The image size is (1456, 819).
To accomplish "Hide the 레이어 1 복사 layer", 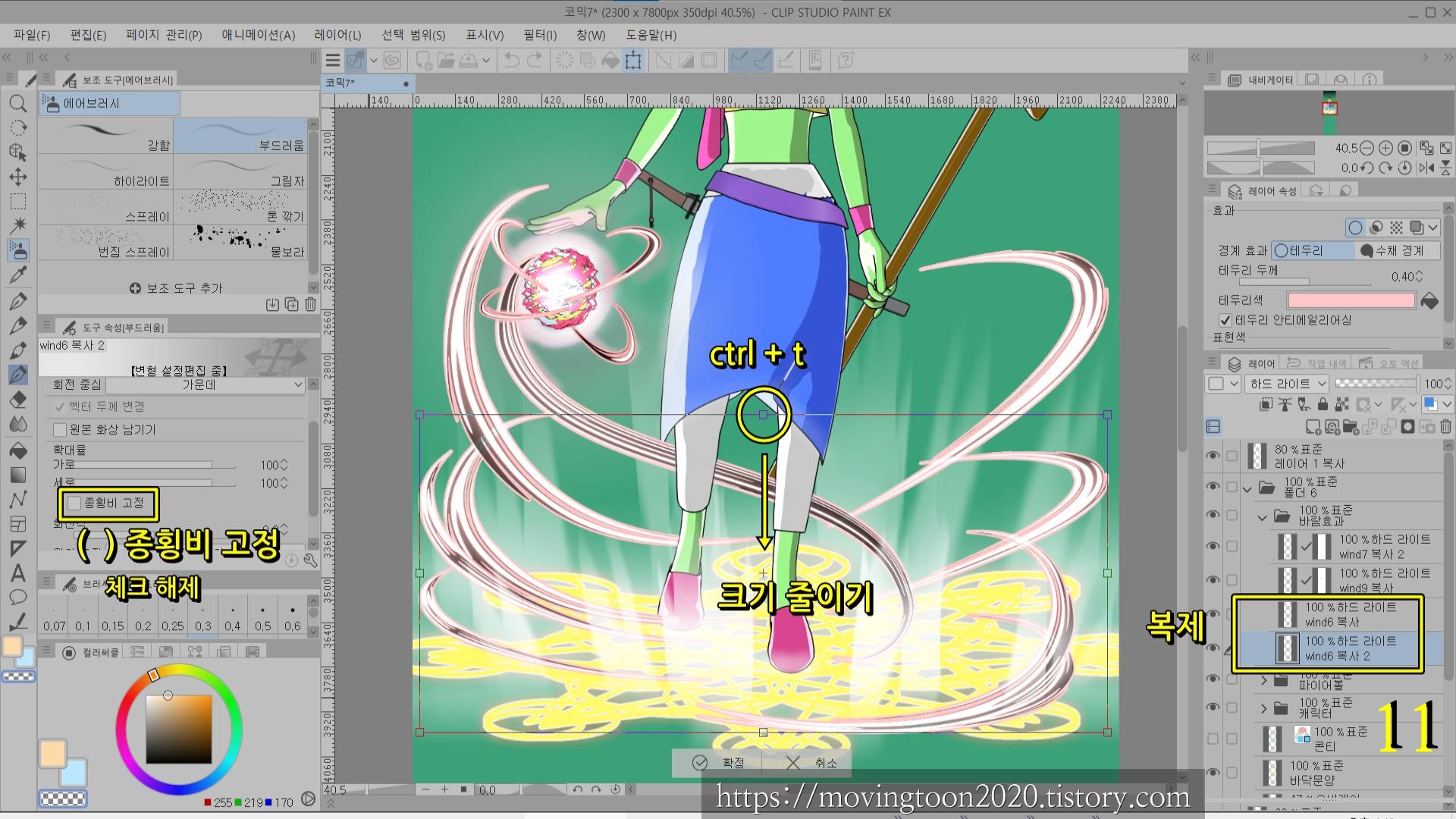I will point(1213,456).
